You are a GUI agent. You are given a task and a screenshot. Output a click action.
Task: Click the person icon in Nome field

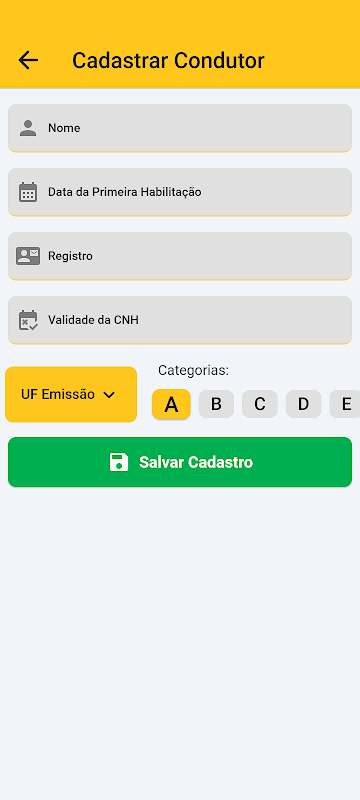(x=28, y=128)
